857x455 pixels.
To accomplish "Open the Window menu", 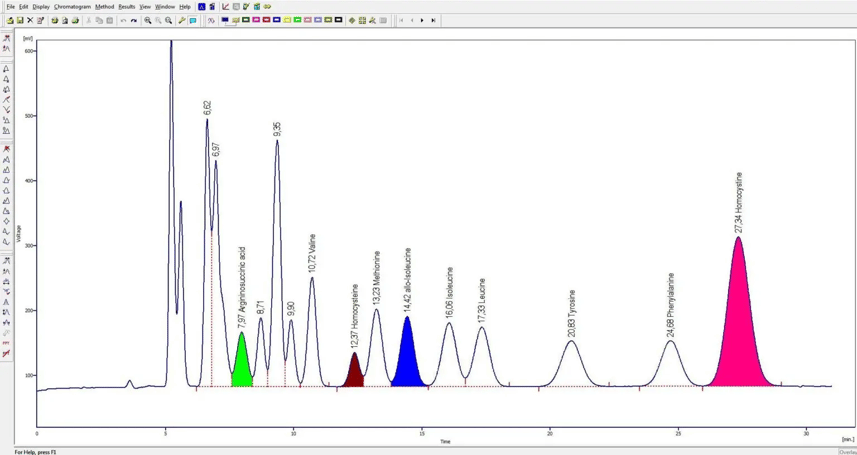I will [x=164, y=7].
